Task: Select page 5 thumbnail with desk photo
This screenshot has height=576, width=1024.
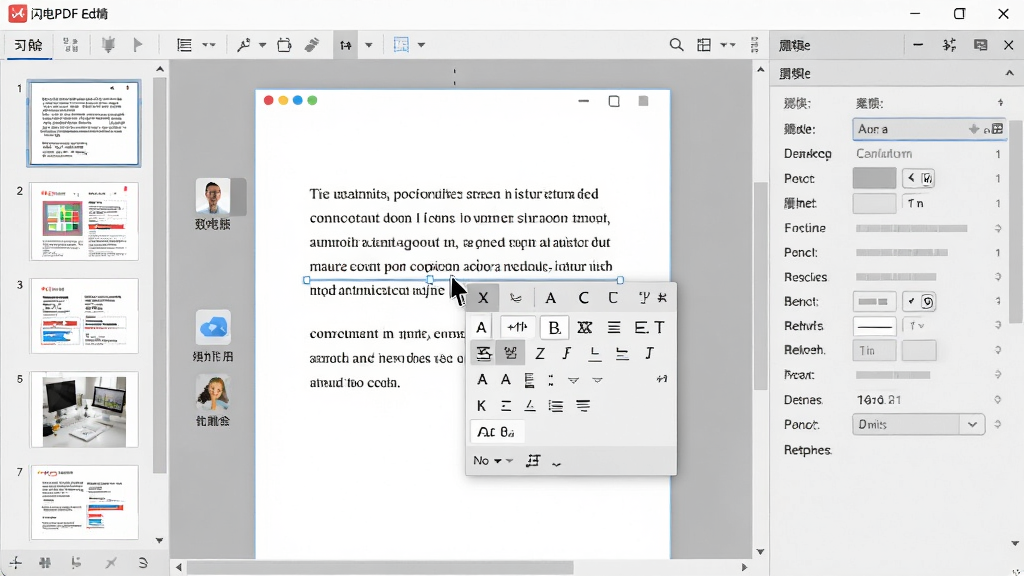Action: coord(84,409)
